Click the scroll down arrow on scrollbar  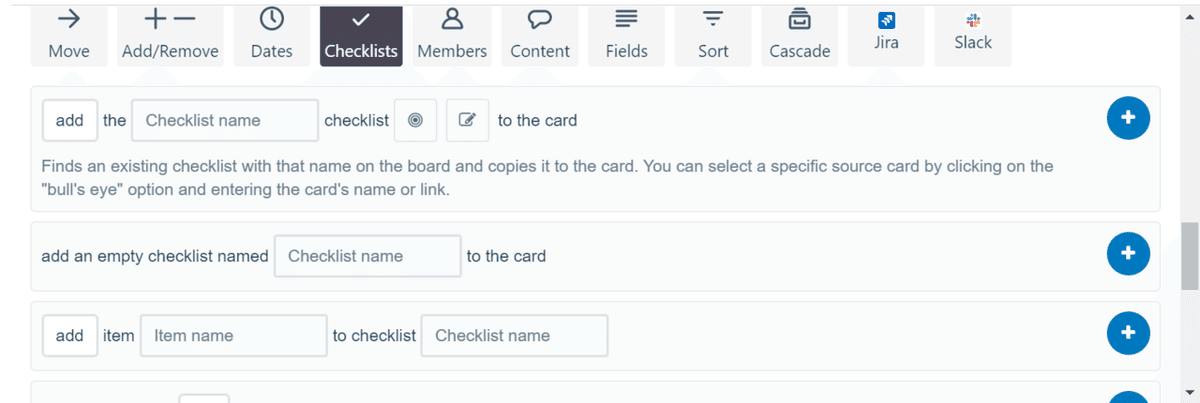pyautogui.click(x=1189, y=391)
